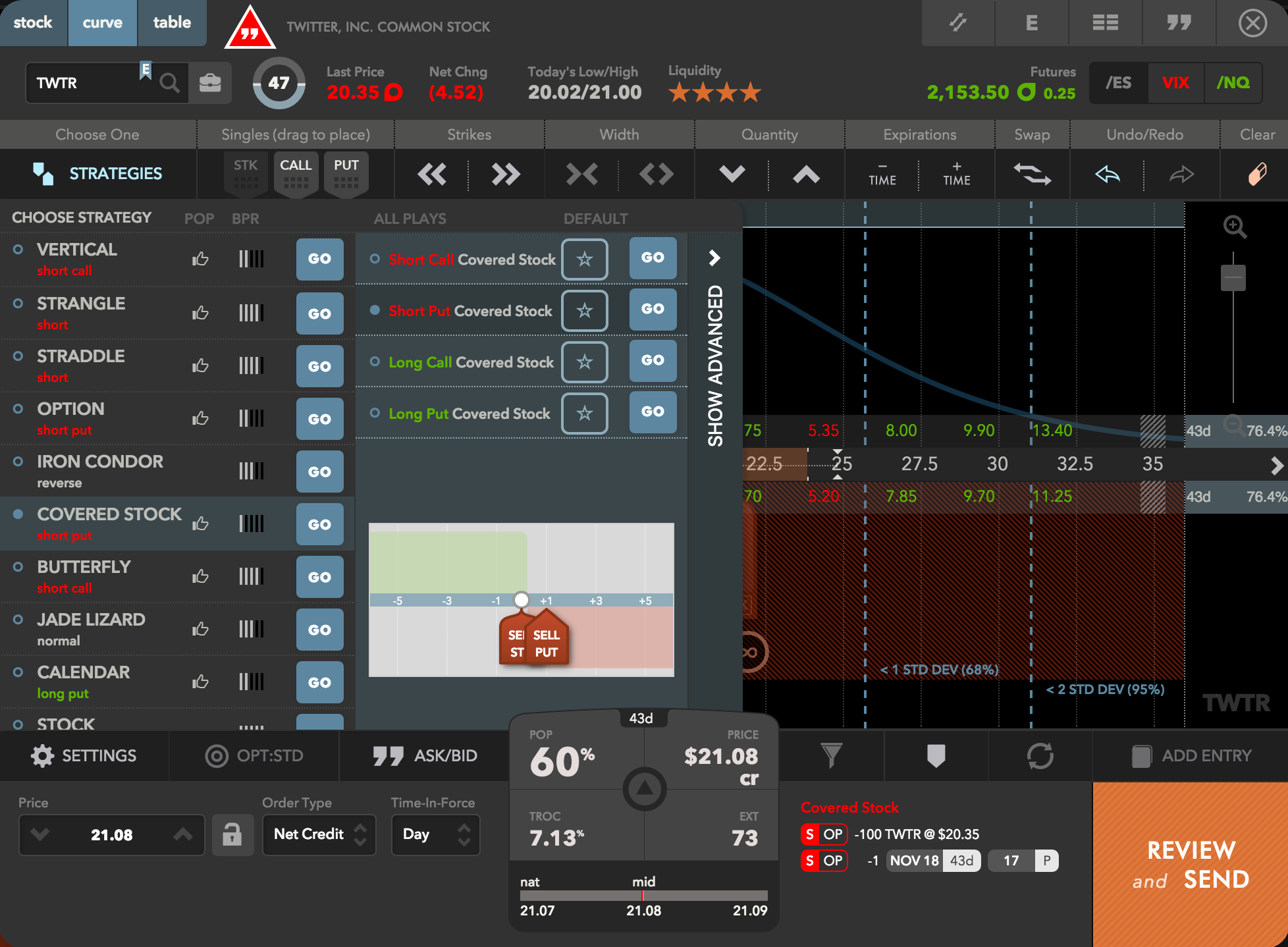Switch to the table tab
The width and height of the screenshot is (1288, 947).
point(172,22)
